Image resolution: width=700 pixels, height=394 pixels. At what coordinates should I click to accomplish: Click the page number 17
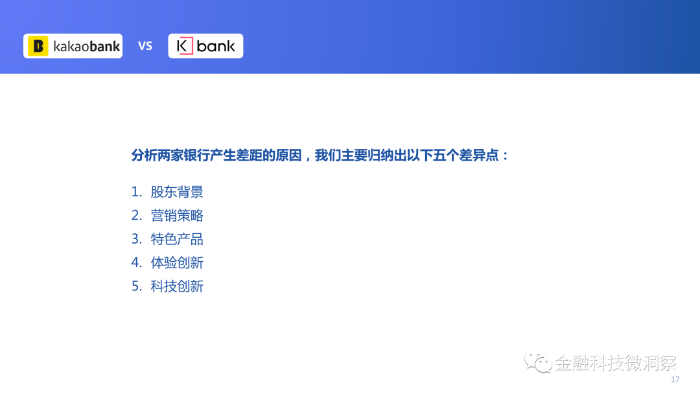click(x=675, y=379)
